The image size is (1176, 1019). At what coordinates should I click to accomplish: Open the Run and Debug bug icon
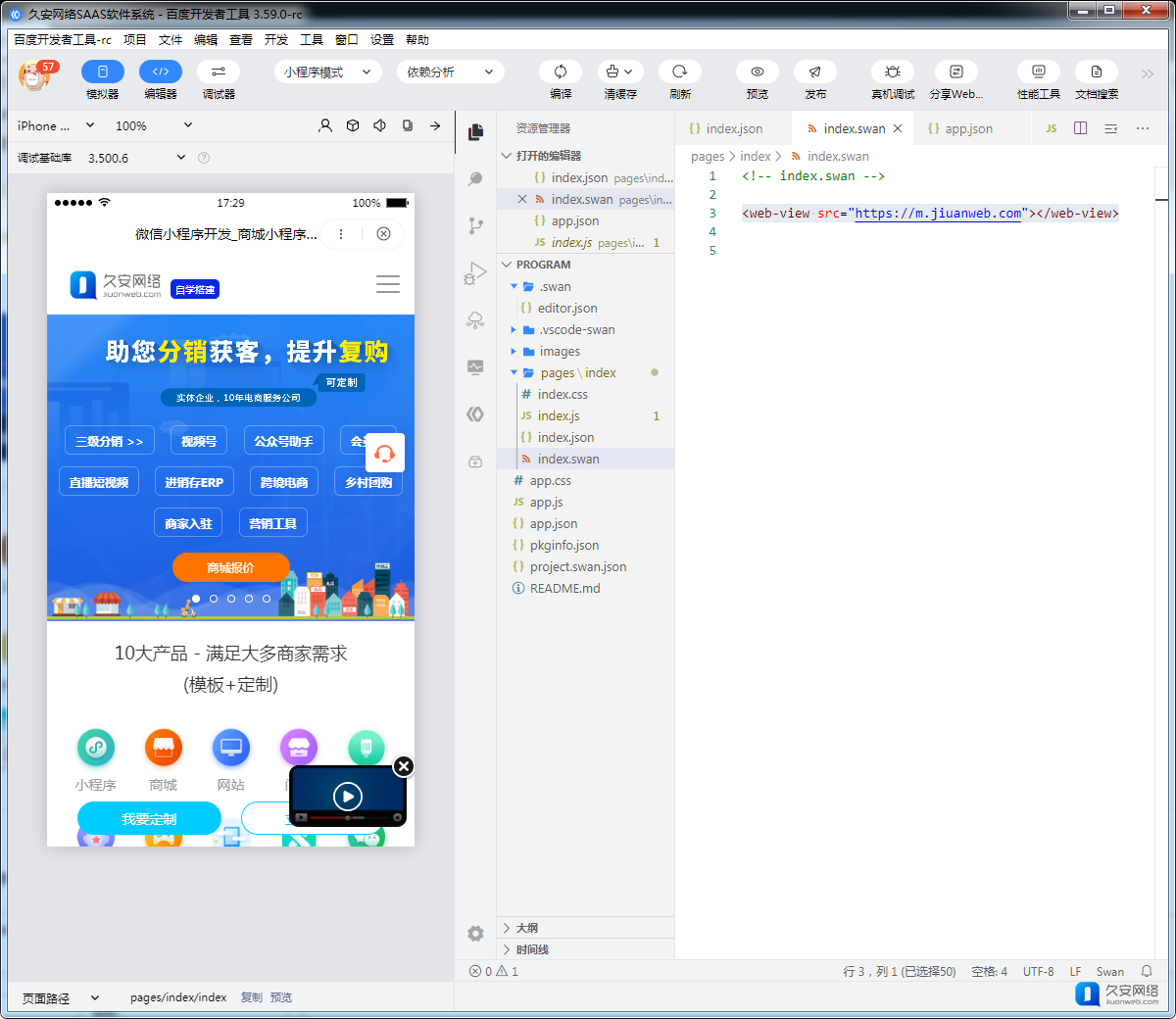coord(475,272)
